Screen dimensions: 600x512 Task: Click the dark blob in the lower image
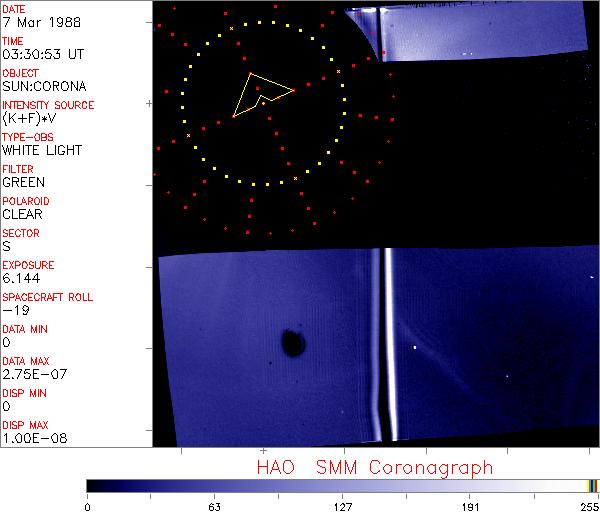tap(293, 343)
